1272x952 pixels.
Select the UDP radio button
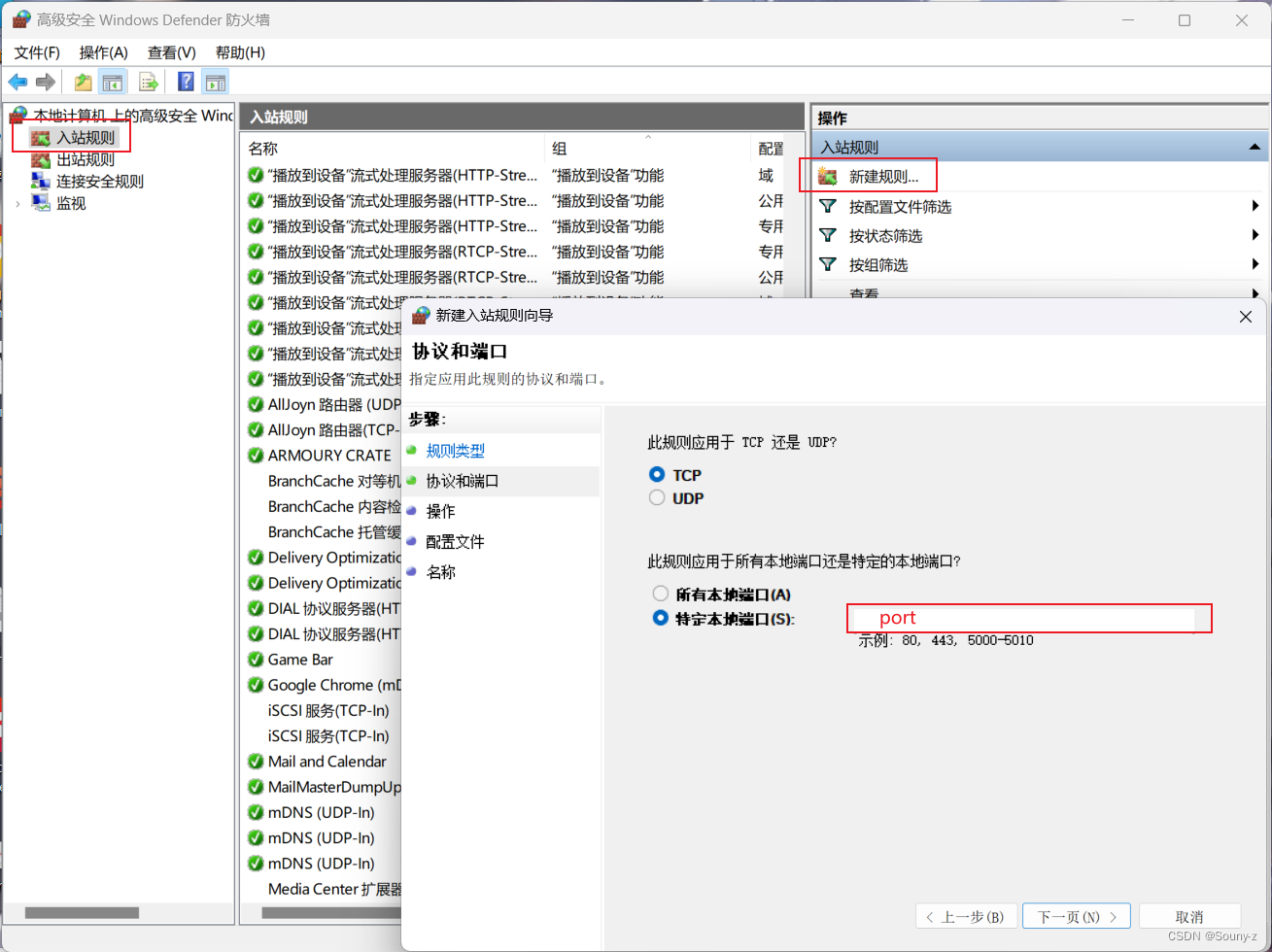click(657, 497)
